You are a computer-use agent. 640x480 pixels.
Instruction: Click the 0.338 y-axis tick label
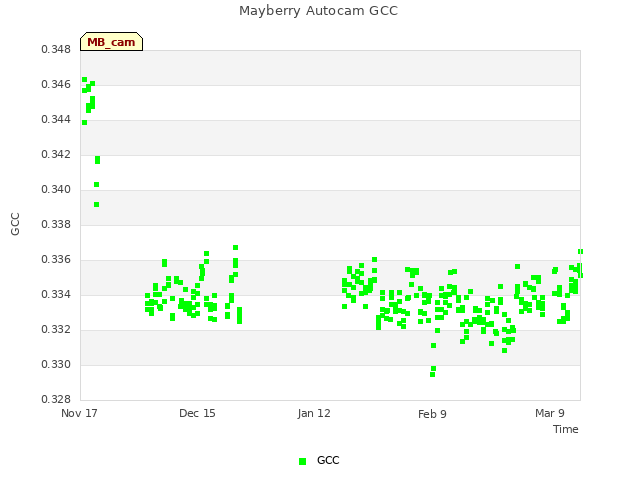(56, 224)
